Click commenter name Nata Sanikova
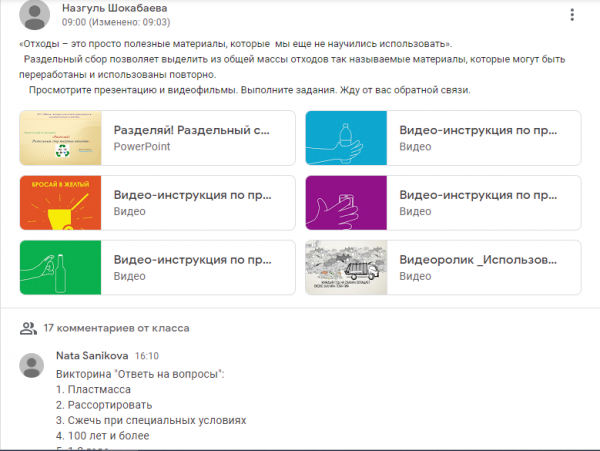 pyautogui.click(x=93, y=355)
